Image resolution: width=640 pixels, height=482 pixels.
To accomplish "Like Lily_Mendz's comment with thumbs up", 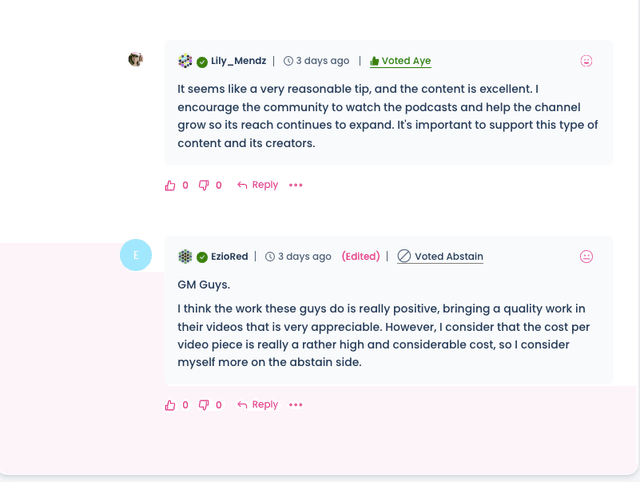I will click(x=170, y=185).
